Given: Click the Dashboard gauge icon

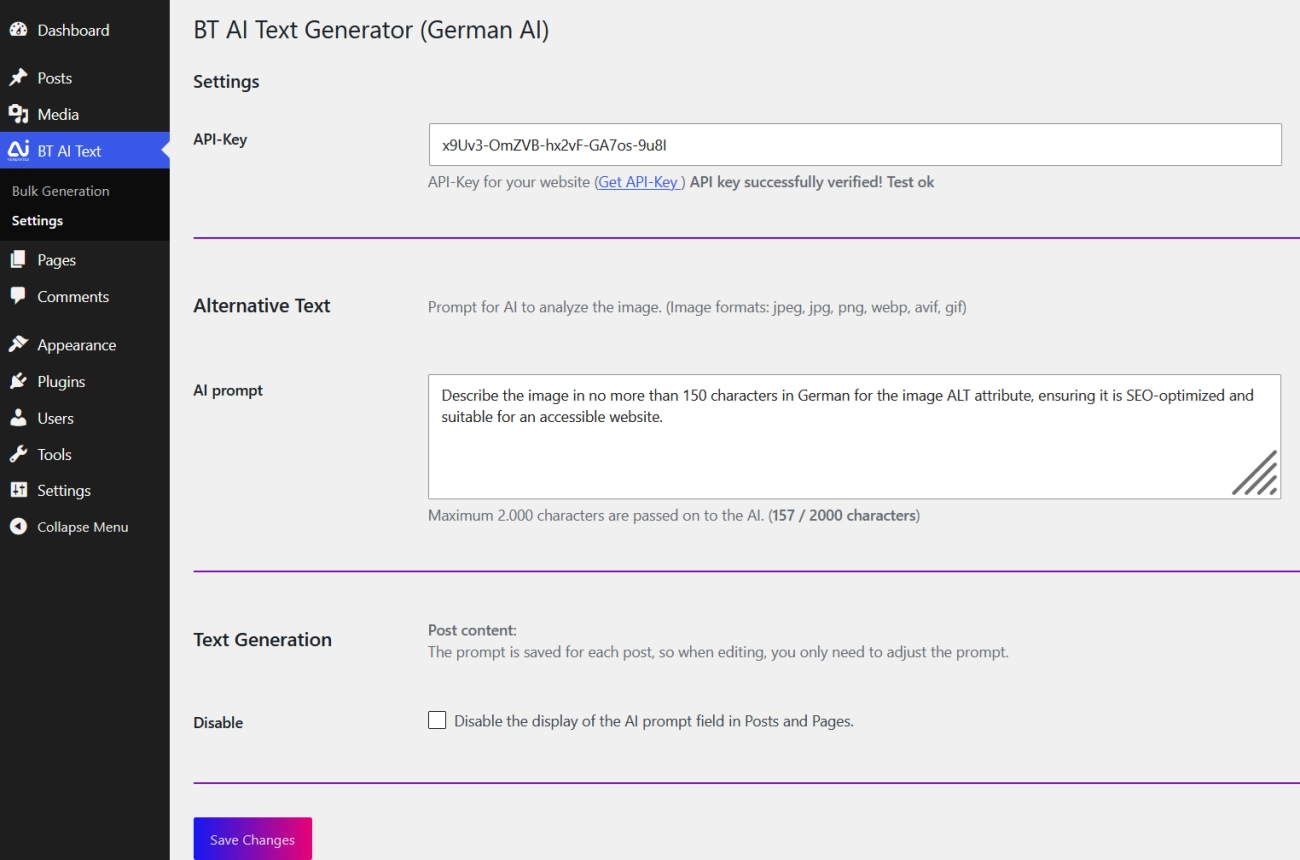Looking at the screenshot, I should click(x=18, y=30).
